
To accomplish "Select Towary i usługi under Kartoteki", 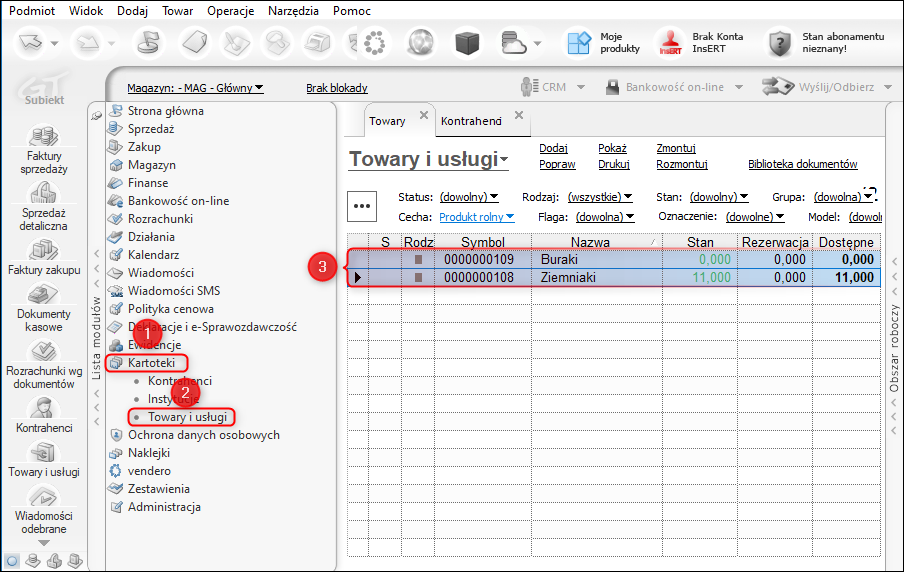I will (187, 417).
